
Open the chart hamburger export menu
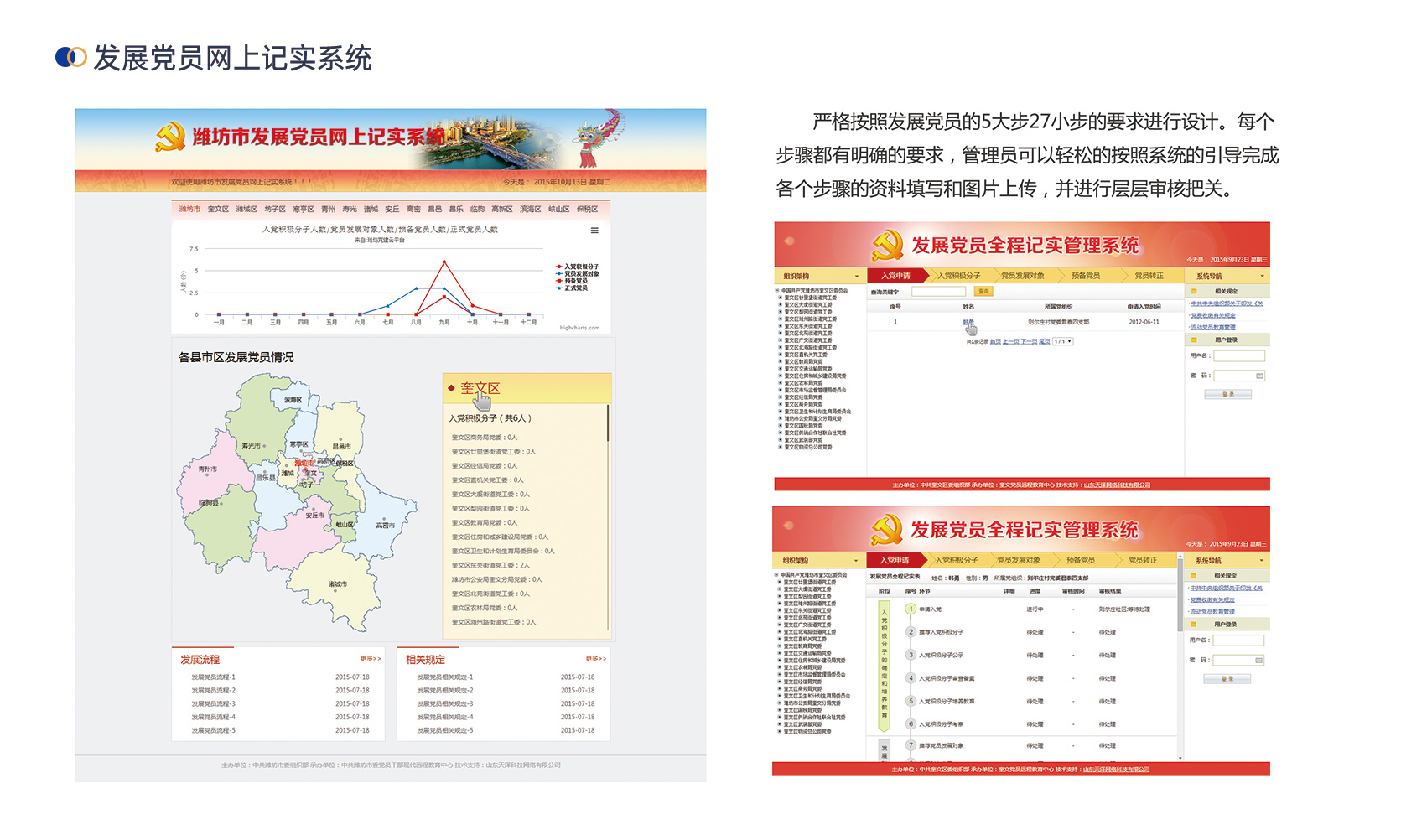click(x=594, y=231)
